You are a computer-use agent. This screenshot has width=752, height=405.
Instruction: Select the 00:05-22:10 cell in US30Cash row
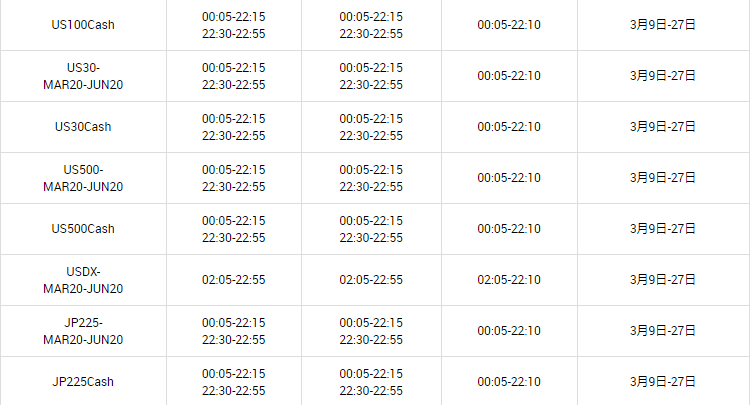509,127
